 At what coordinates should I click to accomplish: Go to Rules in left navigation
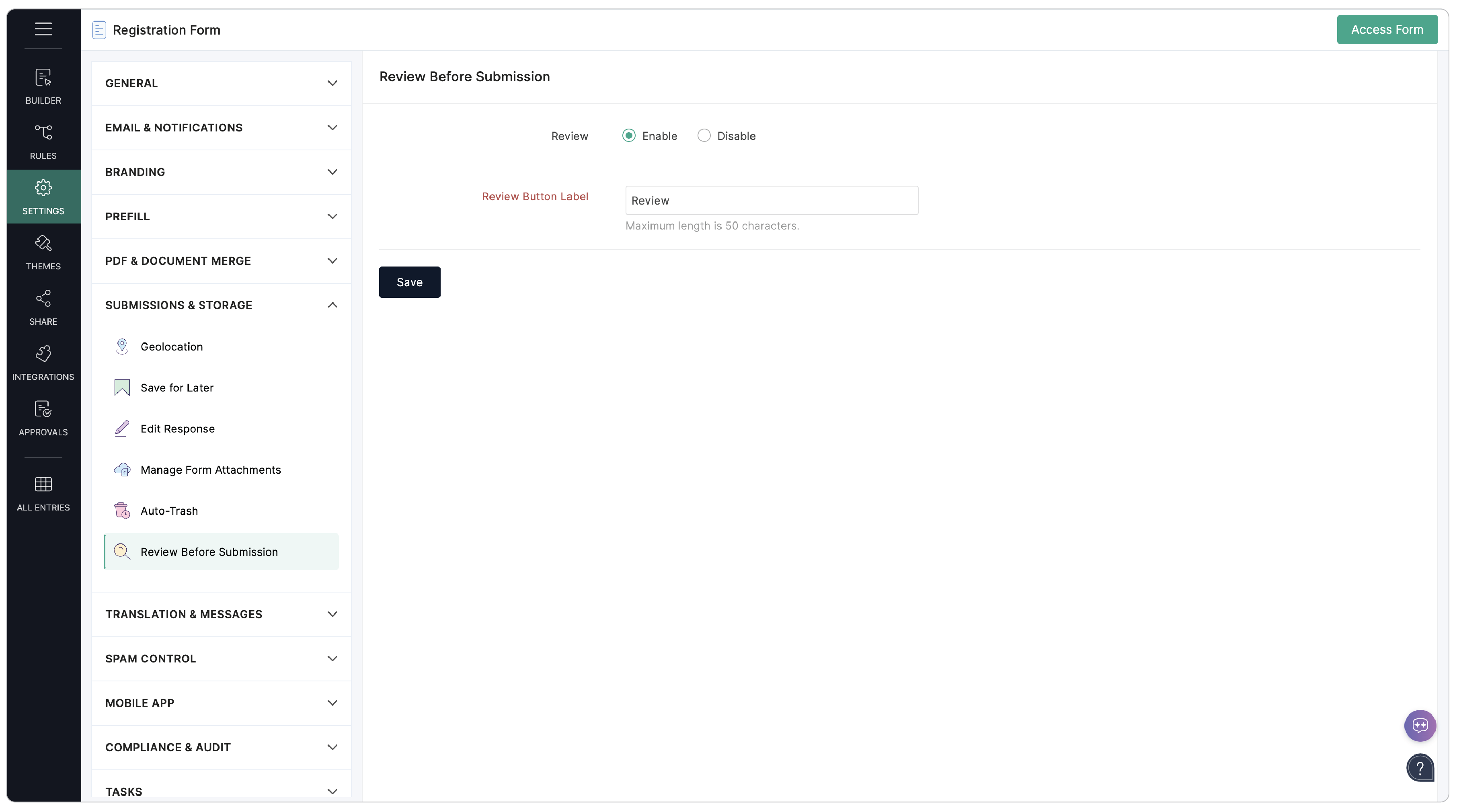point(43,141)
